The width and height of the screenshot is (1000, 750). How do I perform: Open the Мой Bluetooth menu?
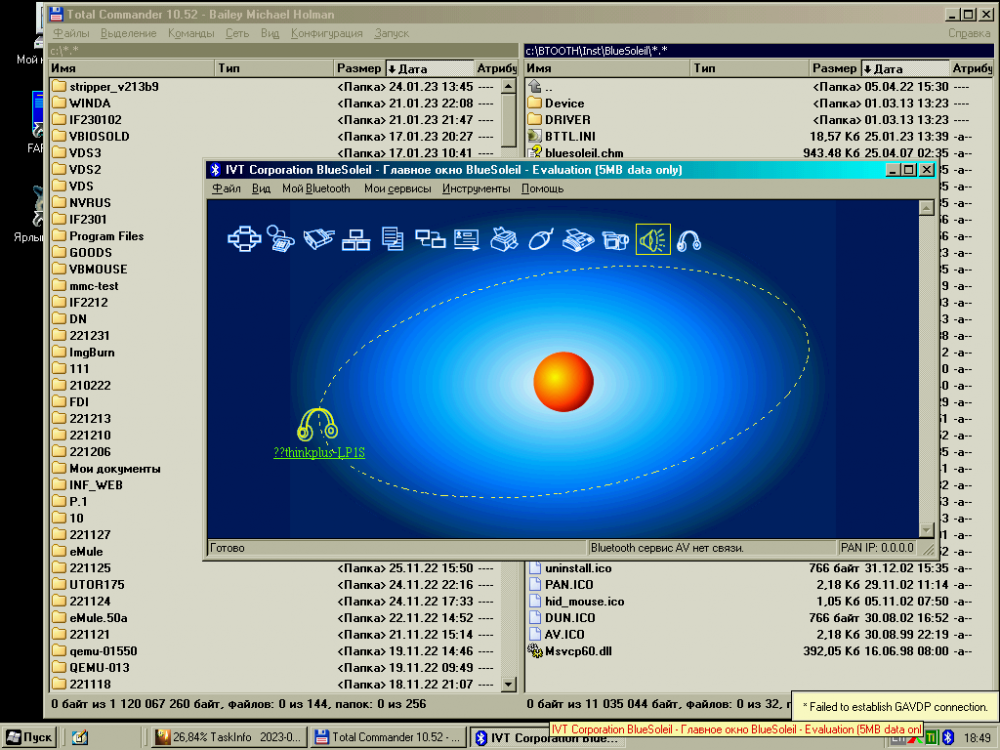(x=316, y=188)
